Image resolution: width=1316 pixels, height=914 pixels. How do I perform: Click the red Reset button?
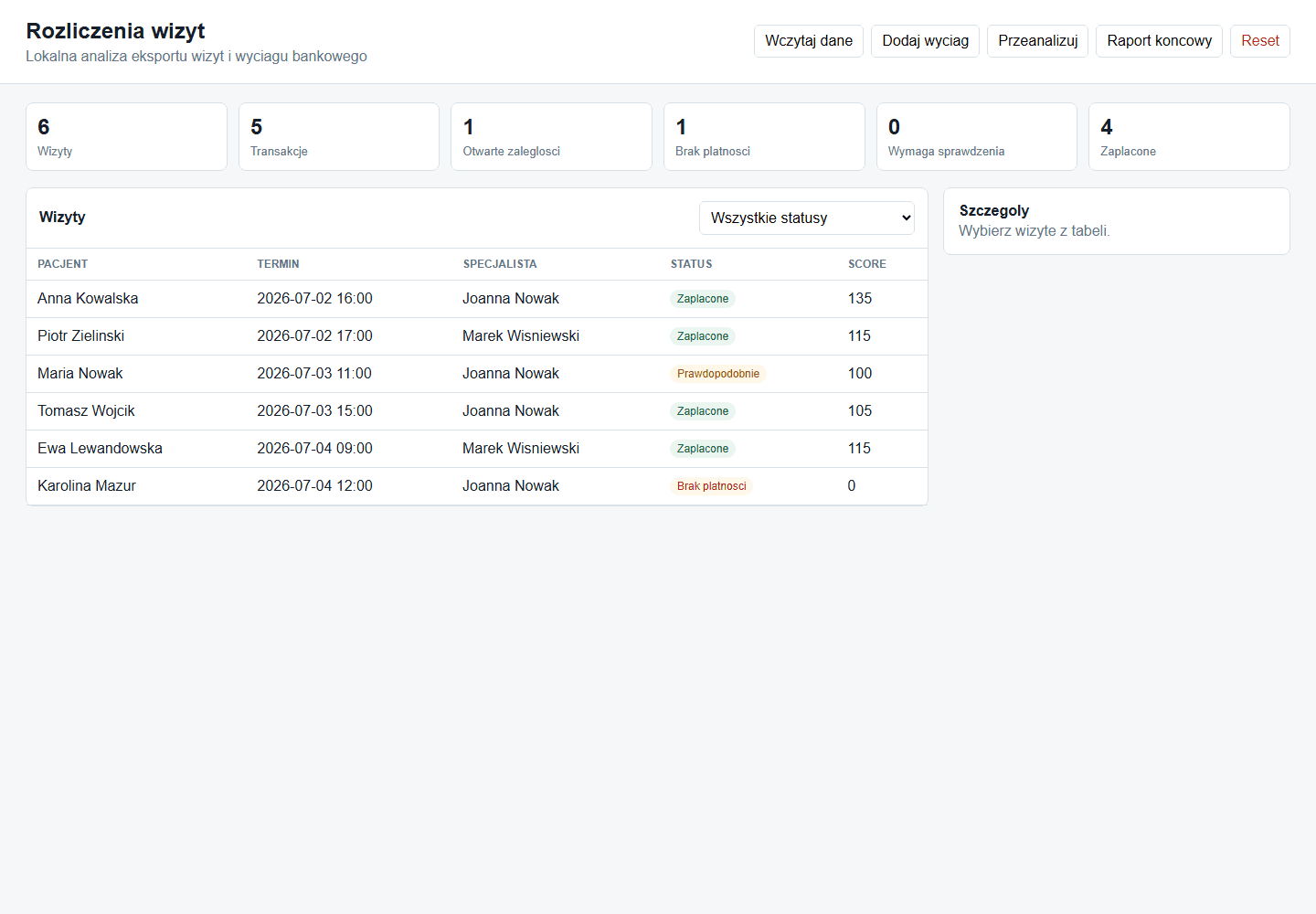(1259, 41)
